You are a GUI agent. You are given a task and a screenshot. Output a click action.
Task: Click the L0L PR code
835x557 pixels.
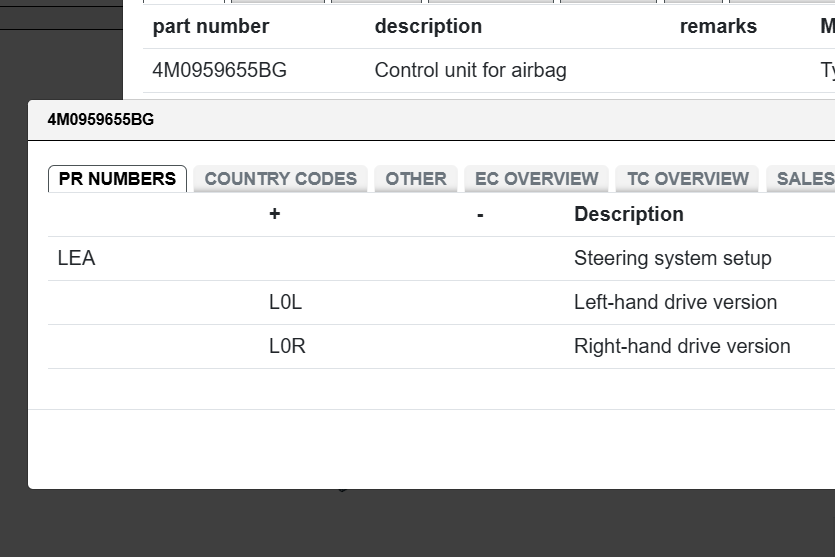point(285,303)
